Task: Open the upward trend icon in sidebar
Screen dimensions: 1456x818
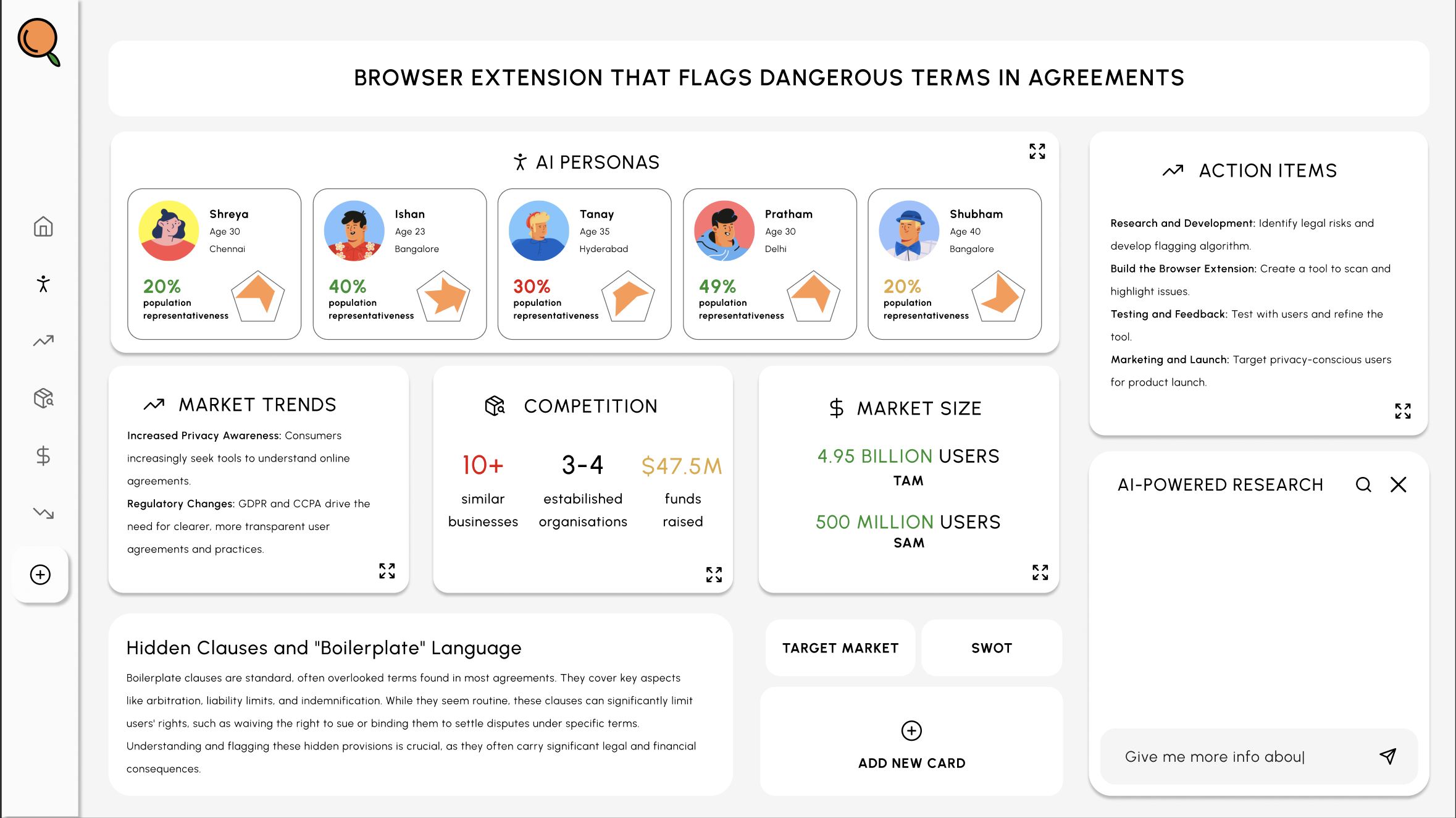Action: tap(43, 340)
